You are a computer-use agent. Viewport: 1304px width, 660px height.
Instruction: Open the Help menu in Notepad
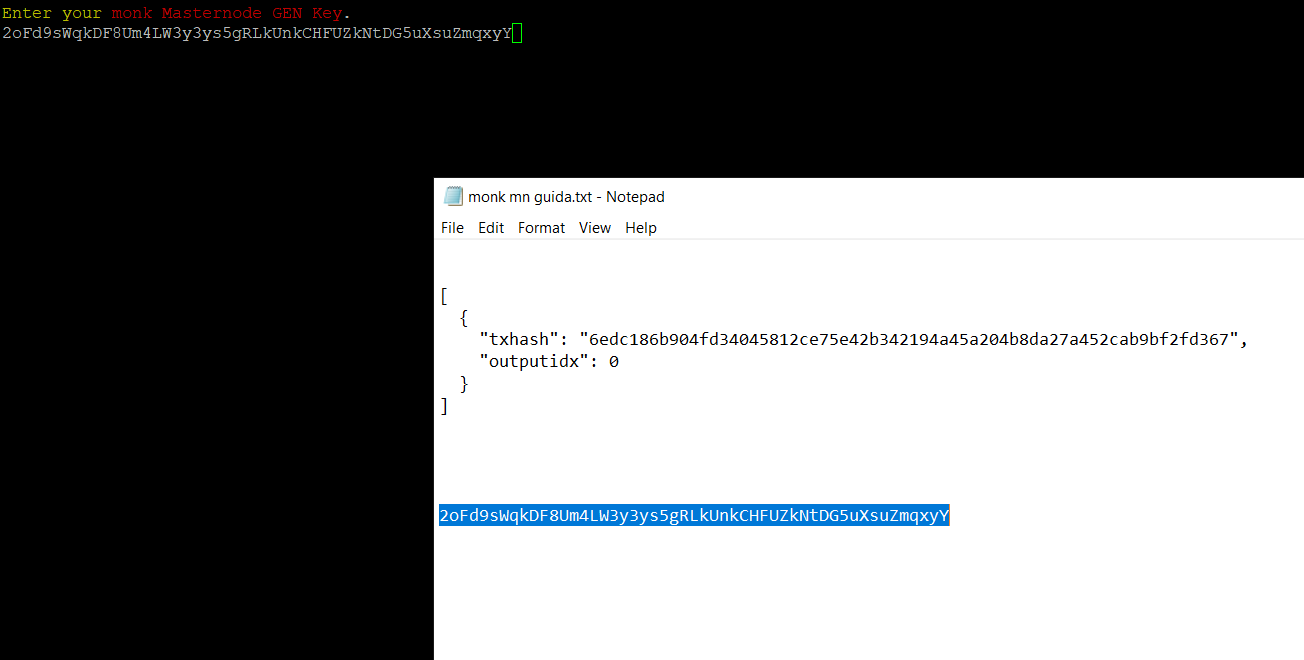pyautogui.click(x=641, y=228)
